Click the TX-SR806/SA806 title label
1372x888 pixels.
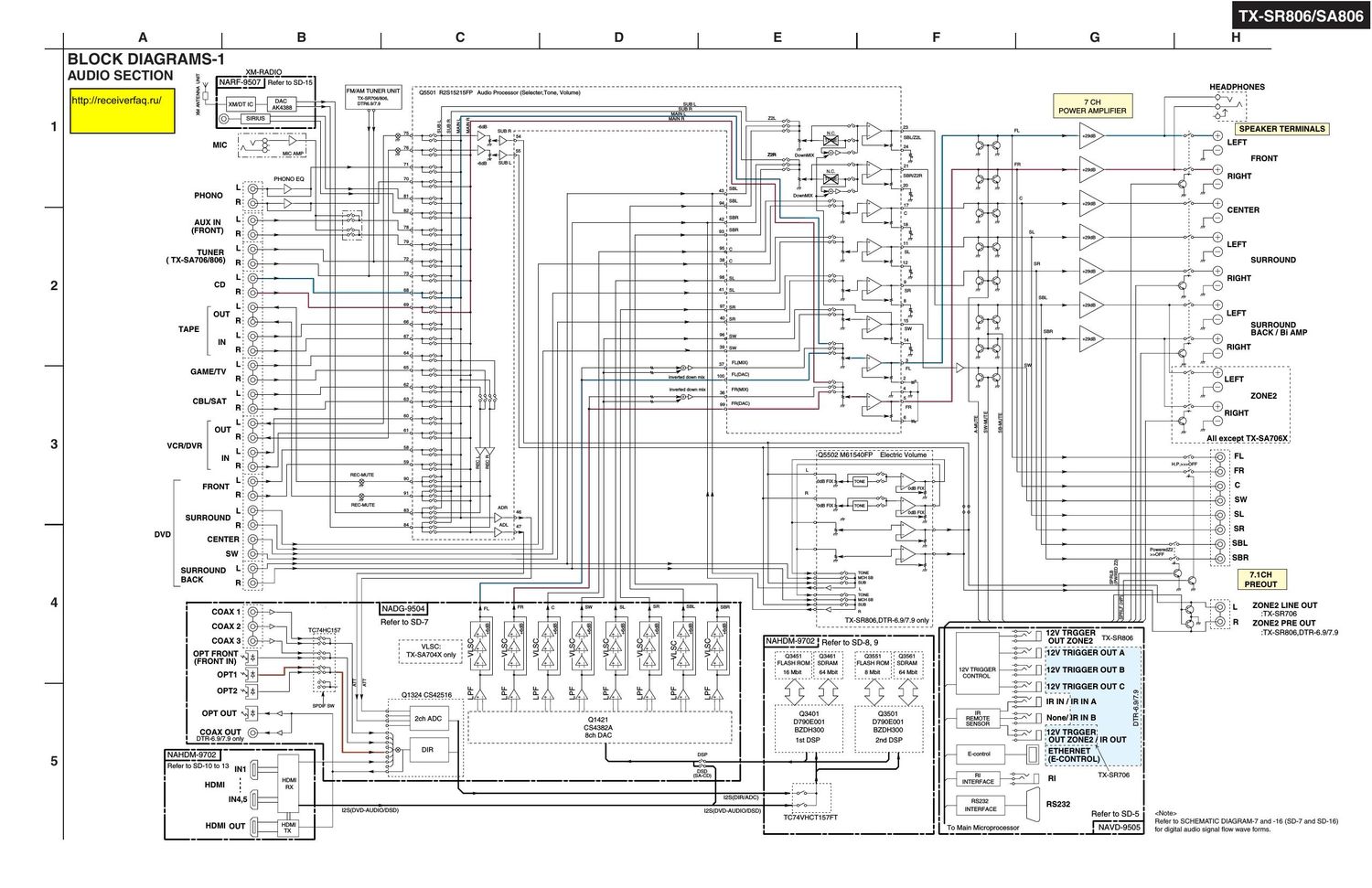click(1300, 16)
